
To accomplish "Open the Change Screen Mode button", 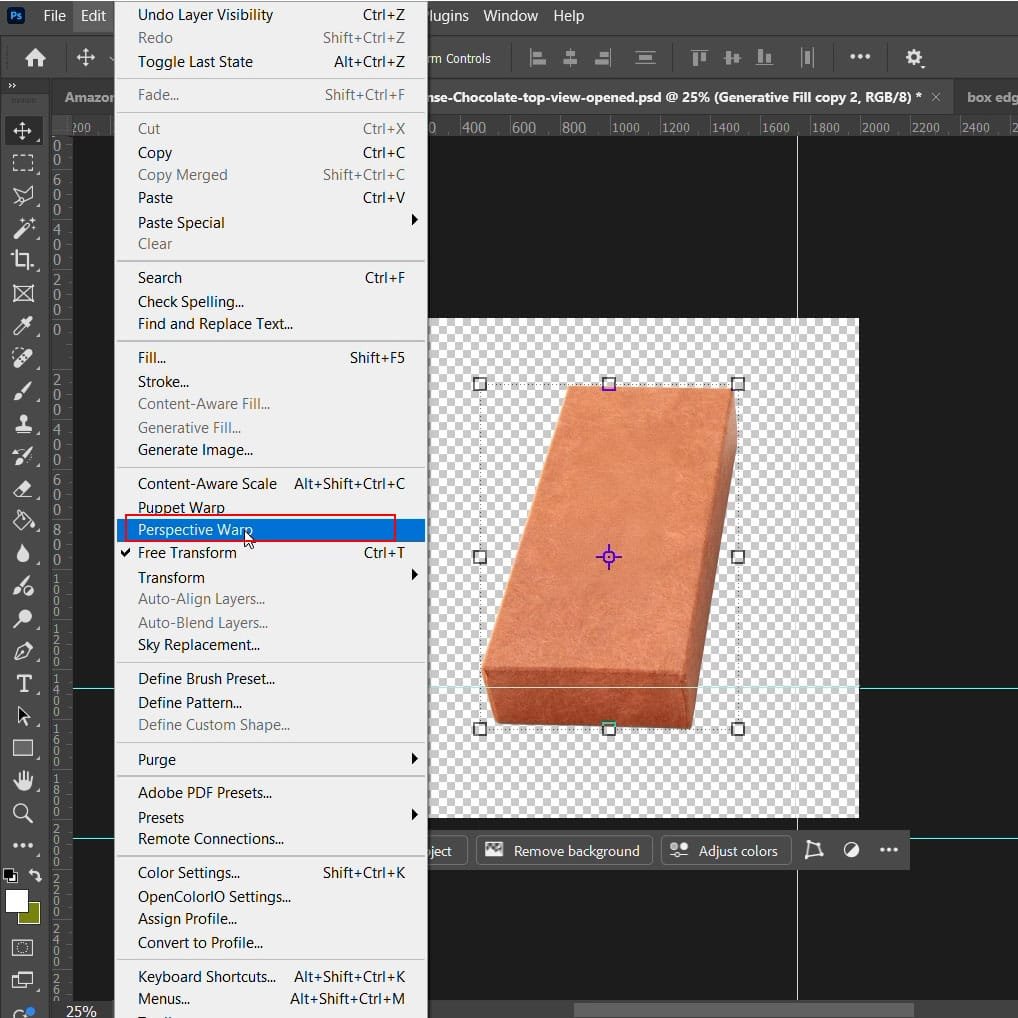I will pos(23,980).
